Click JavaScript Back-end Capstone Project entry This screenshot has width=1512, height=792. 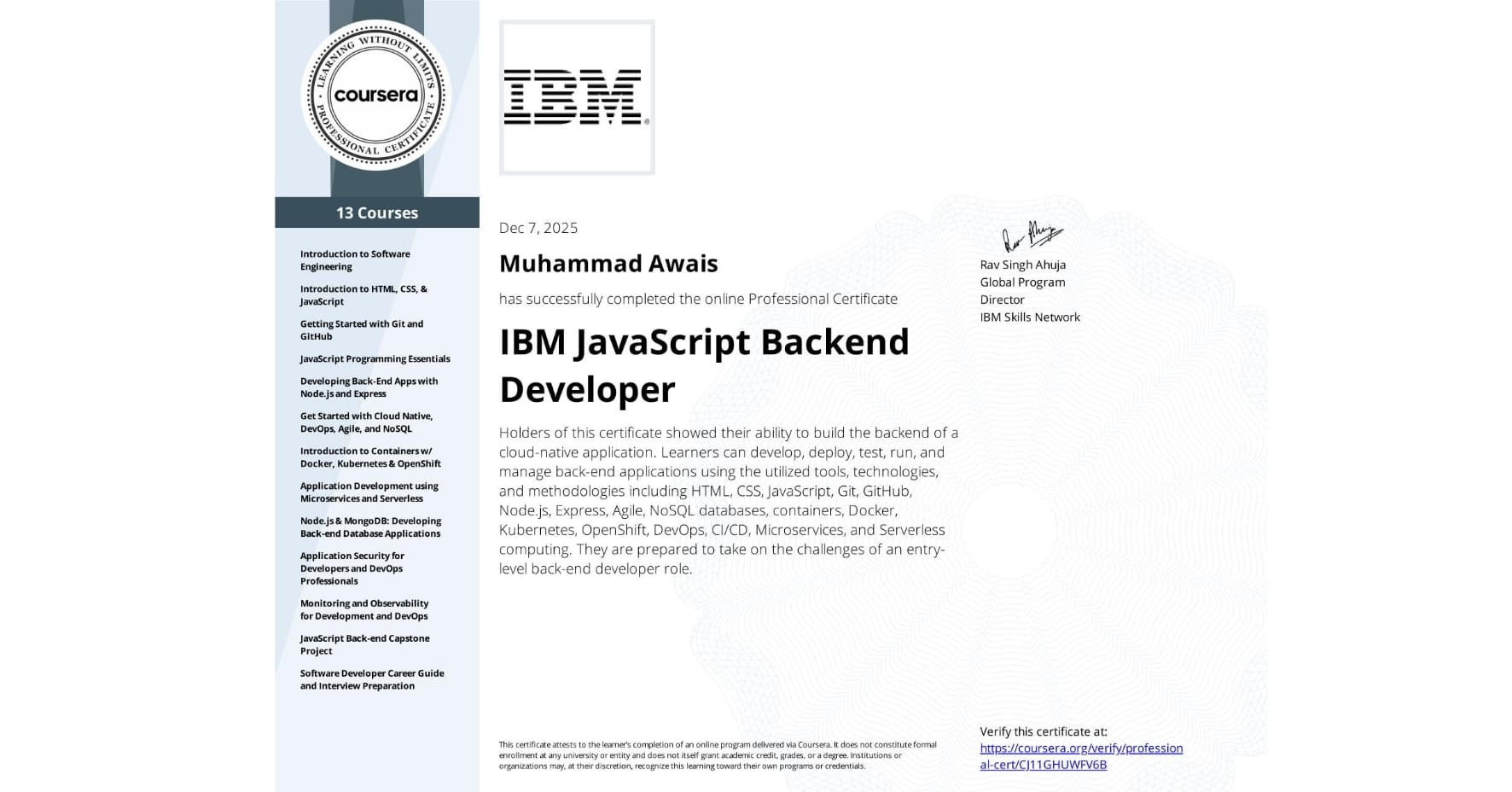pos(365,644)
